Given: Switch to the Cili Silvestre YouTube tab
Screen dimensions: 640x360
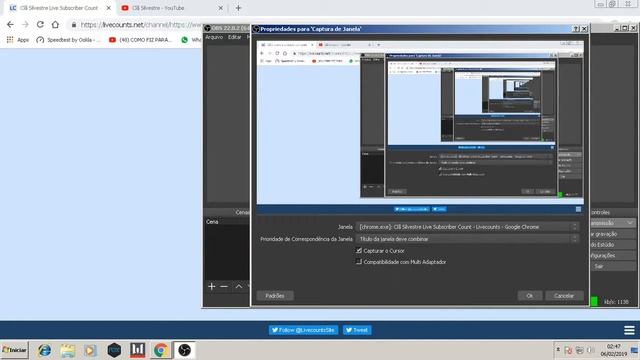Looking at the screenshot, I should click(x=171, y=8).
